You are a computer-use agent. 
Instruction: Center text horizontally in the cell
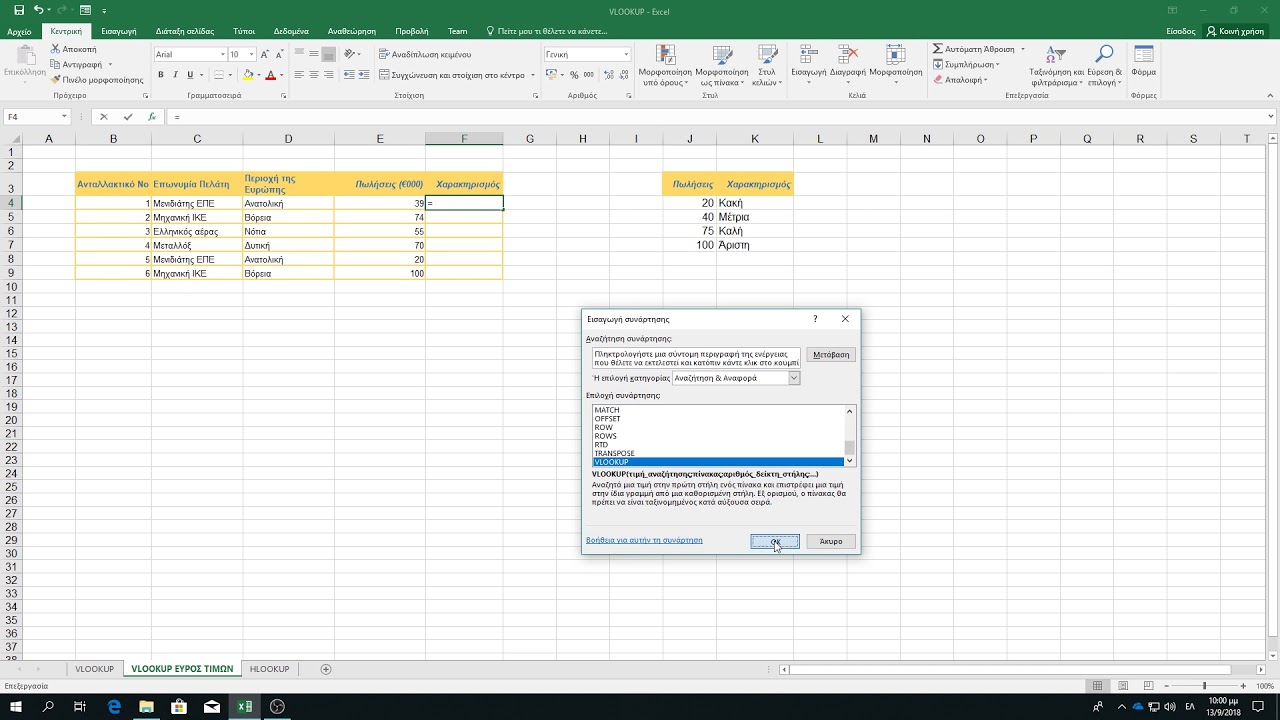(x=314, y=75)
